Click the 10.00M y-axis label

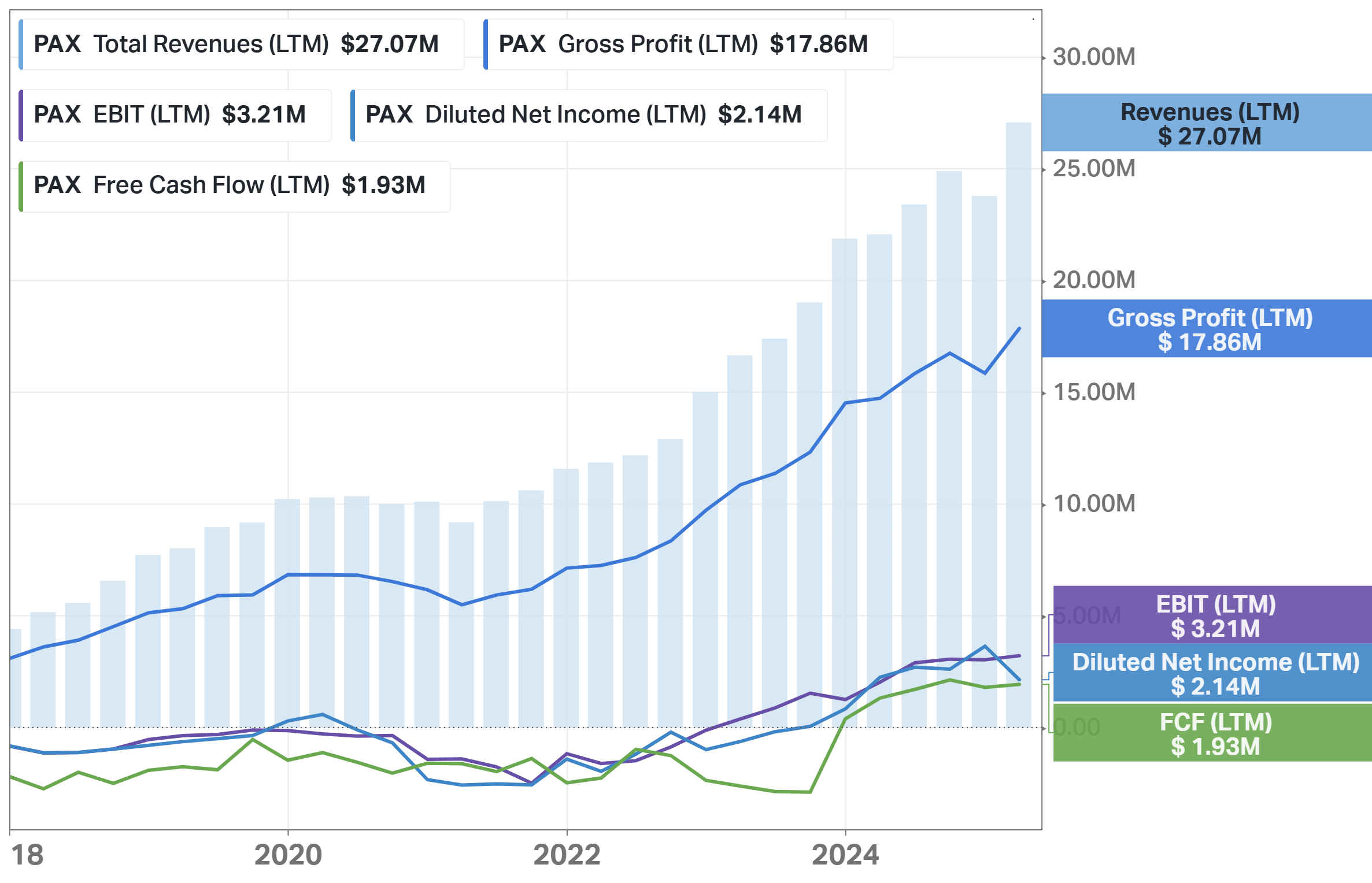point(1093,504)
